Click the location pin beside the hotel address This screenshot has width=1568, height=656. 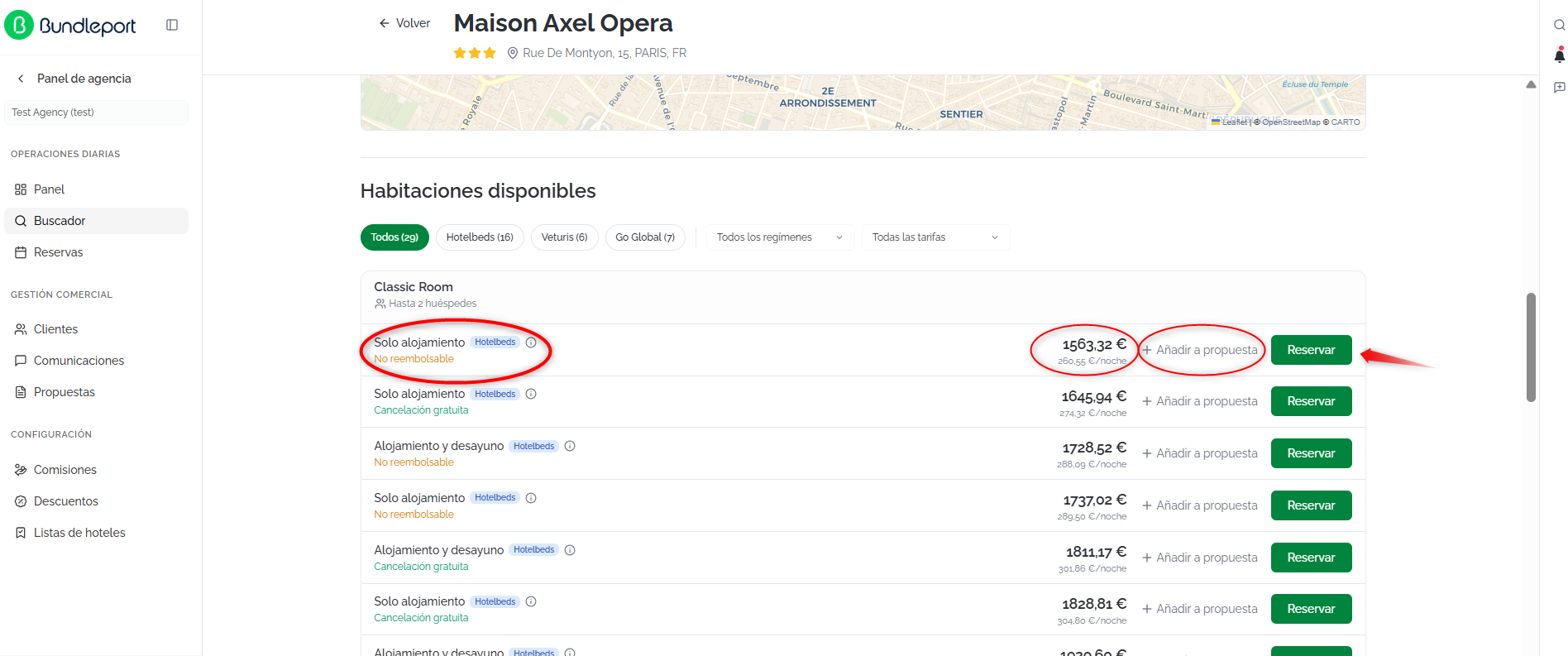click(513, 53)
